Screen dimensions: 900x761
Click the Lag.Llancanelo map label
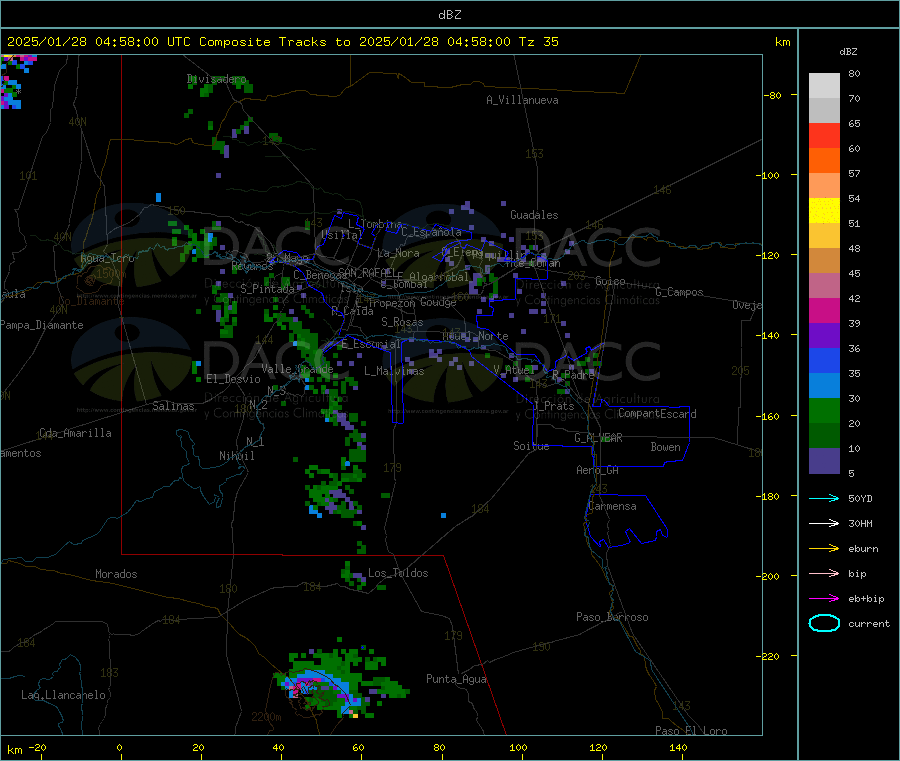pos(63,695)
